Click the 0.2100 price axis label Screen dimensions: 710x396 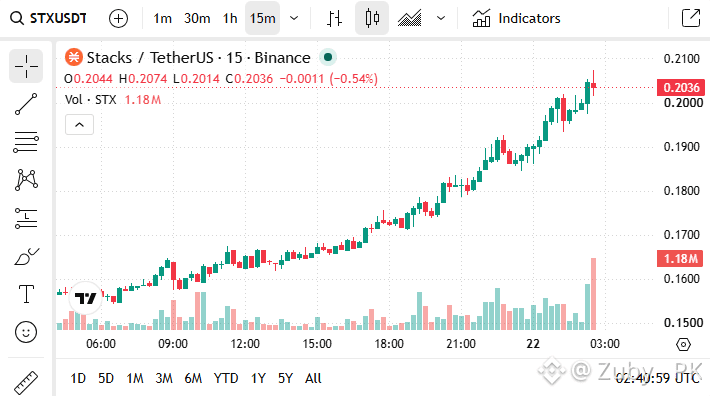(681, 59)
